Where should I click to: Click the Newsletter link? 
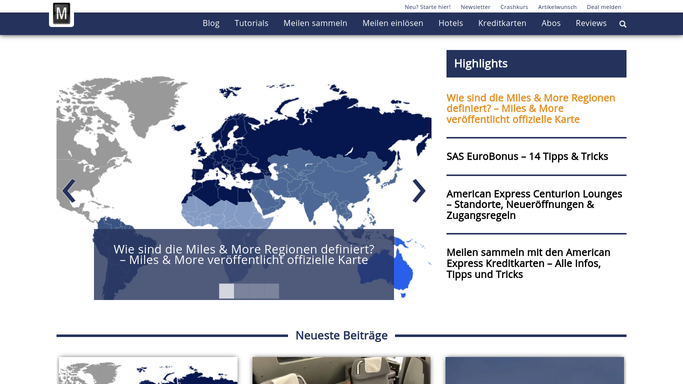[x=475, y=7]
